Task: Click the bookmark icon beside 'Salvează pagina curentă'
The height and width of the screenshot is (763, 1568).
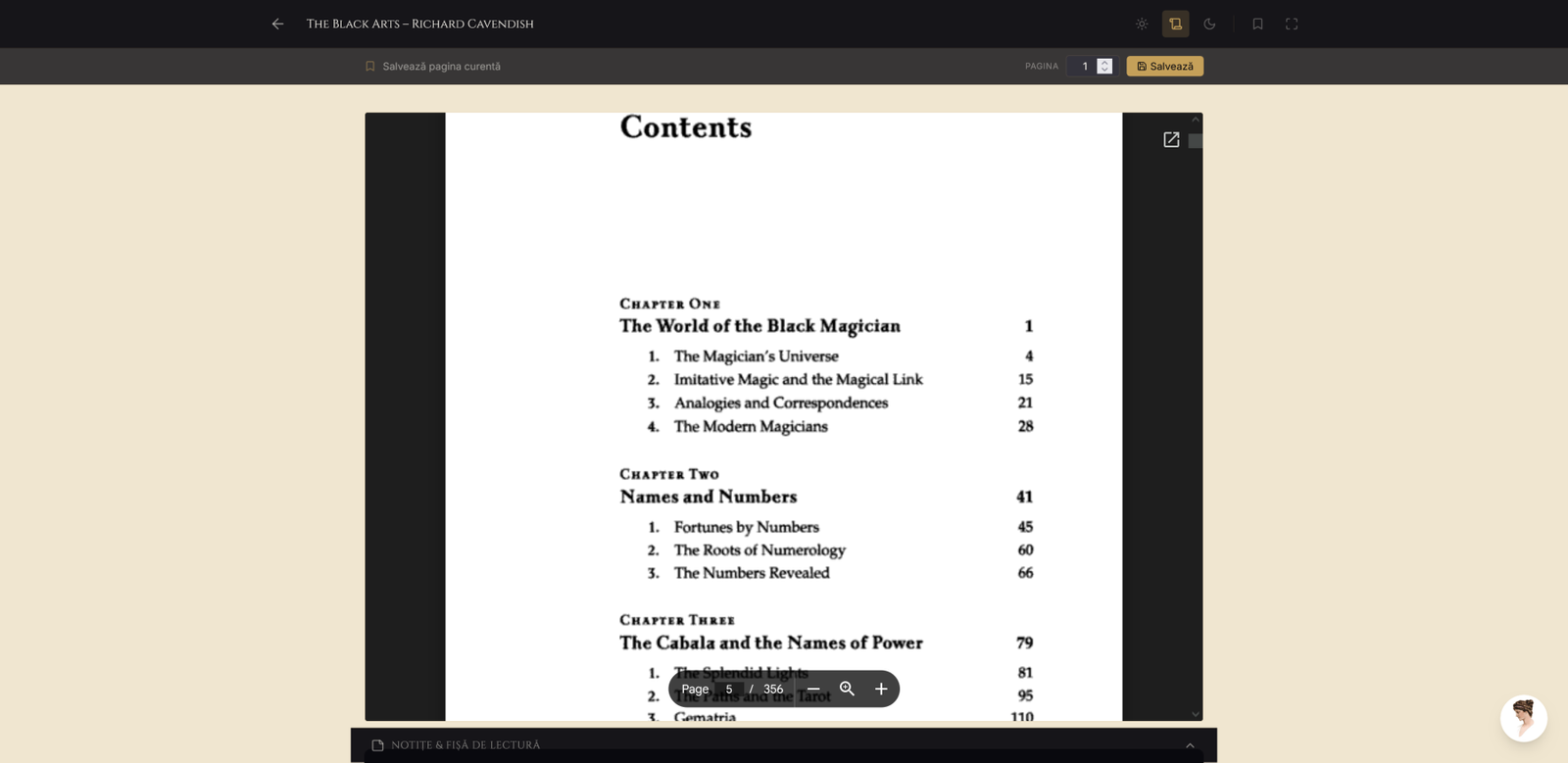Action: [370, 67]
